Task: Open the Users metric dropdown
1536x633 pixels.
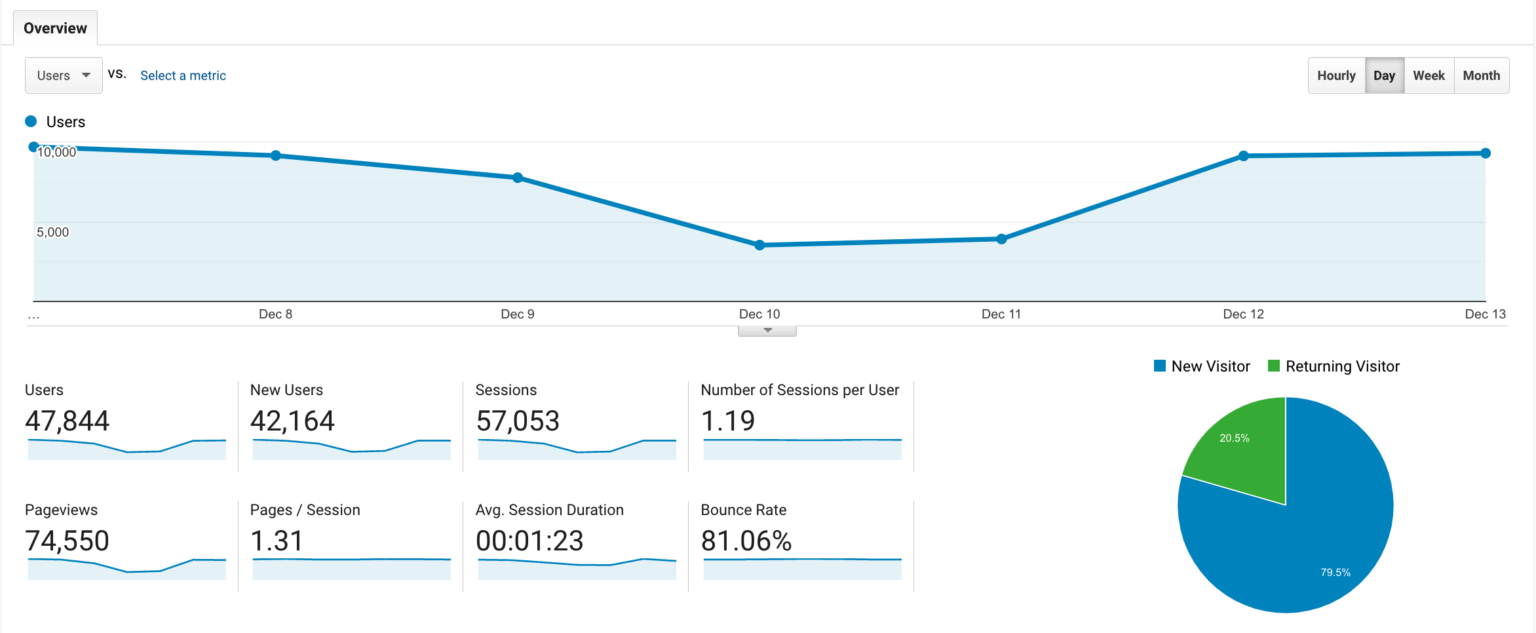Action: pos(63,76)
